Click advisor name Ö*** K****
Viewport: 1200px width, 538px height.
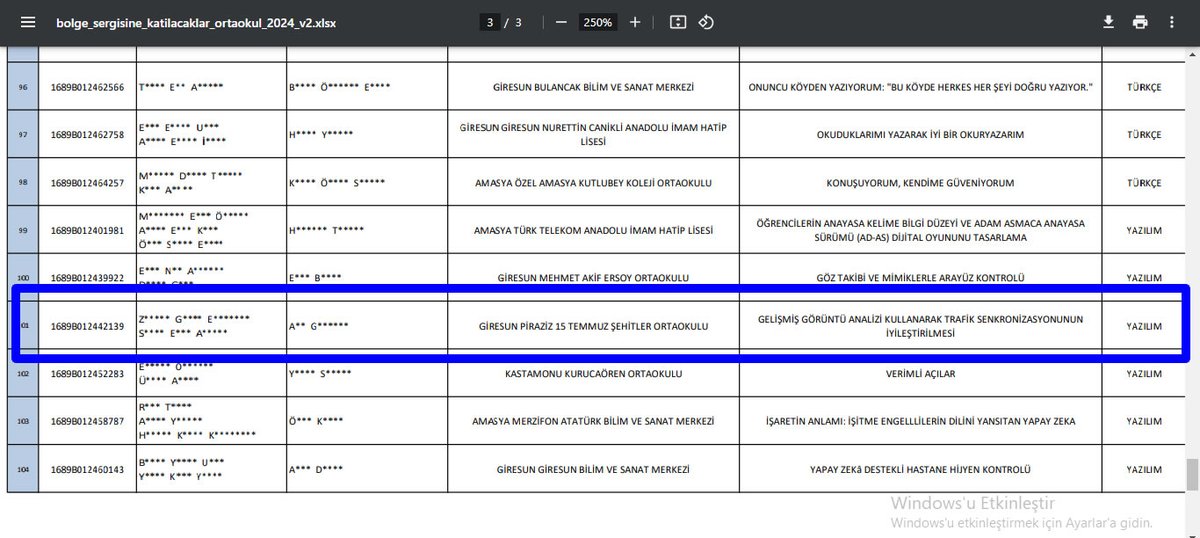[x=316, y=422]
